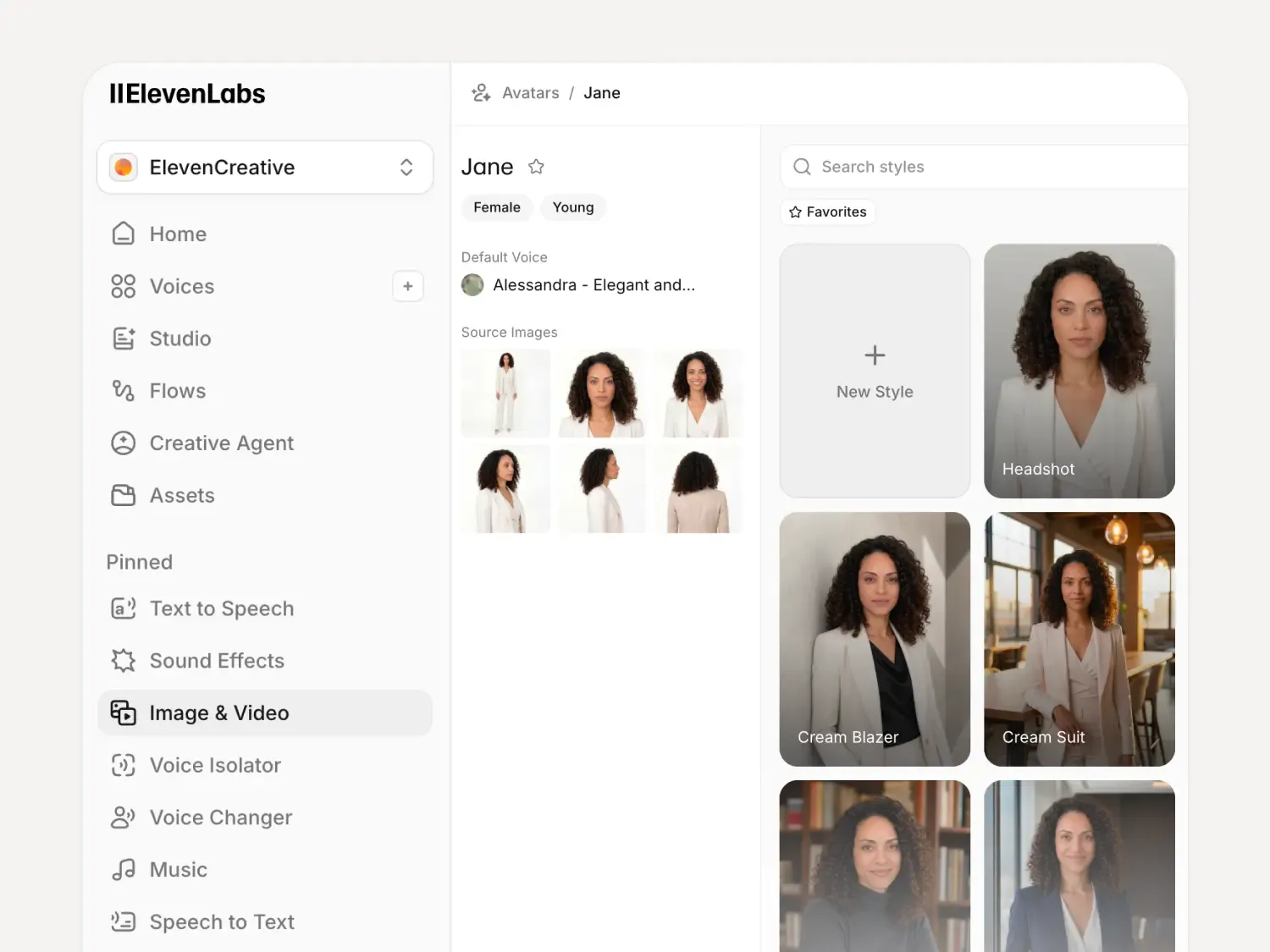Open pinned Speech to Text

tap(265, 922)
